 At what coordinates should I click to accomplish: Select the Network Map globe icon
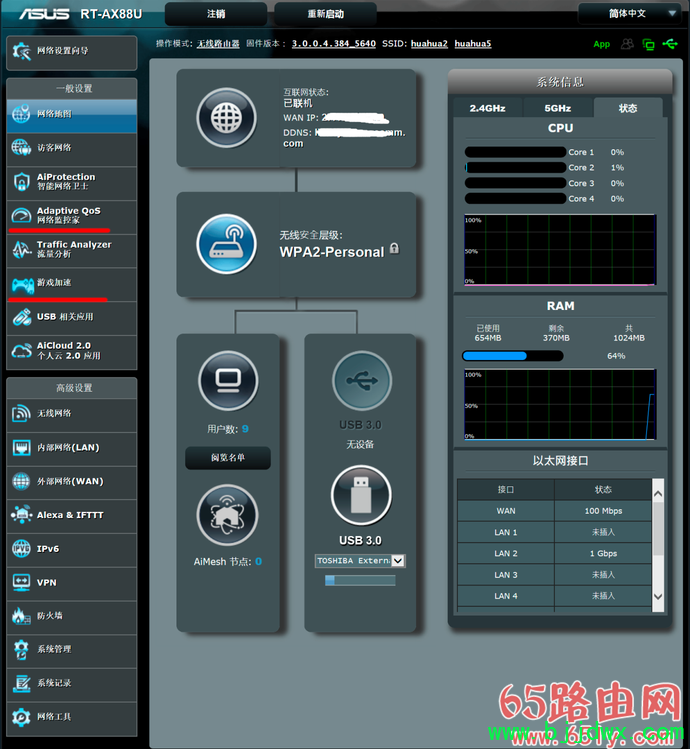tap(21, 114)
